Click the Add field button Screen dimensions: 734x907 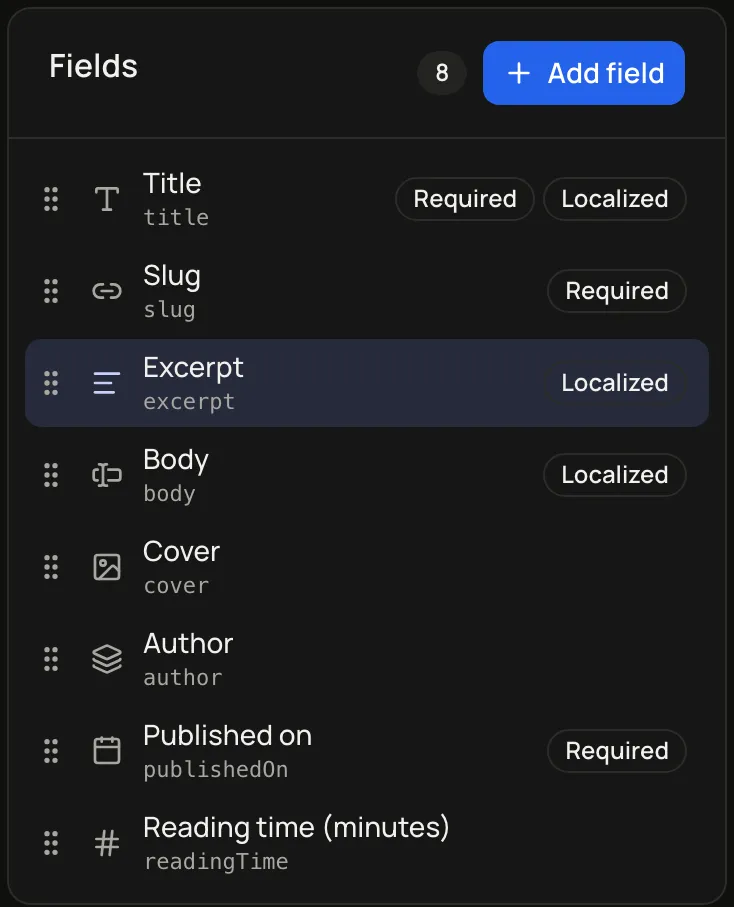click(x=584, y=73)
